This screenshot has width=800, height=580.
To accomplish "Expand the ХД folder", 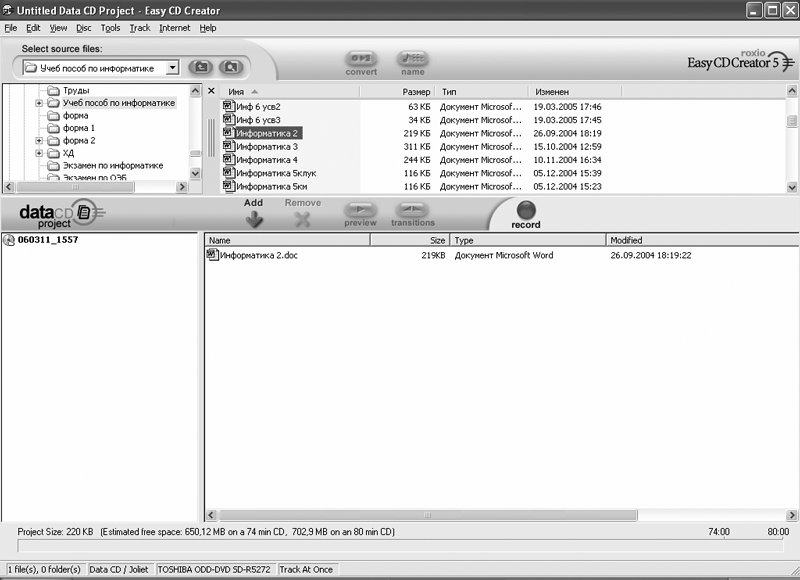I will tap(39, 153).
